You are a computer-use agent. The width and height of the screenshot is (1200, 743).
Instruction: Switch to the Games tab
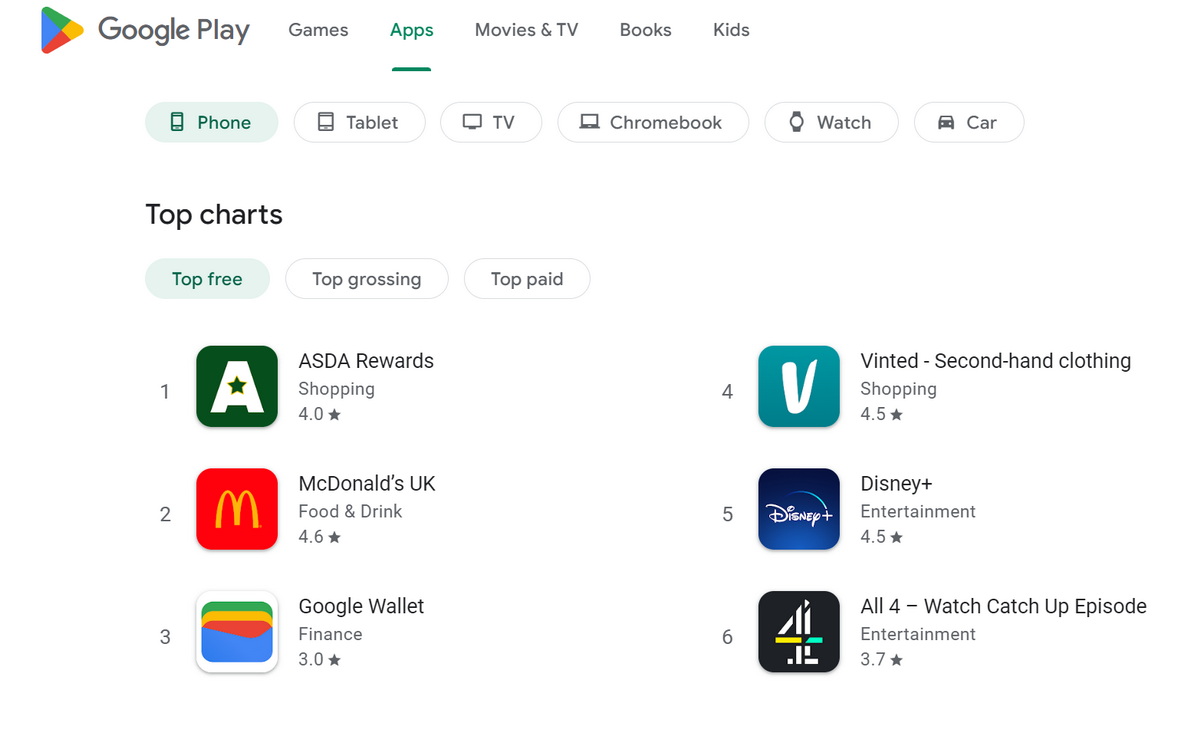tap(318, 30)
